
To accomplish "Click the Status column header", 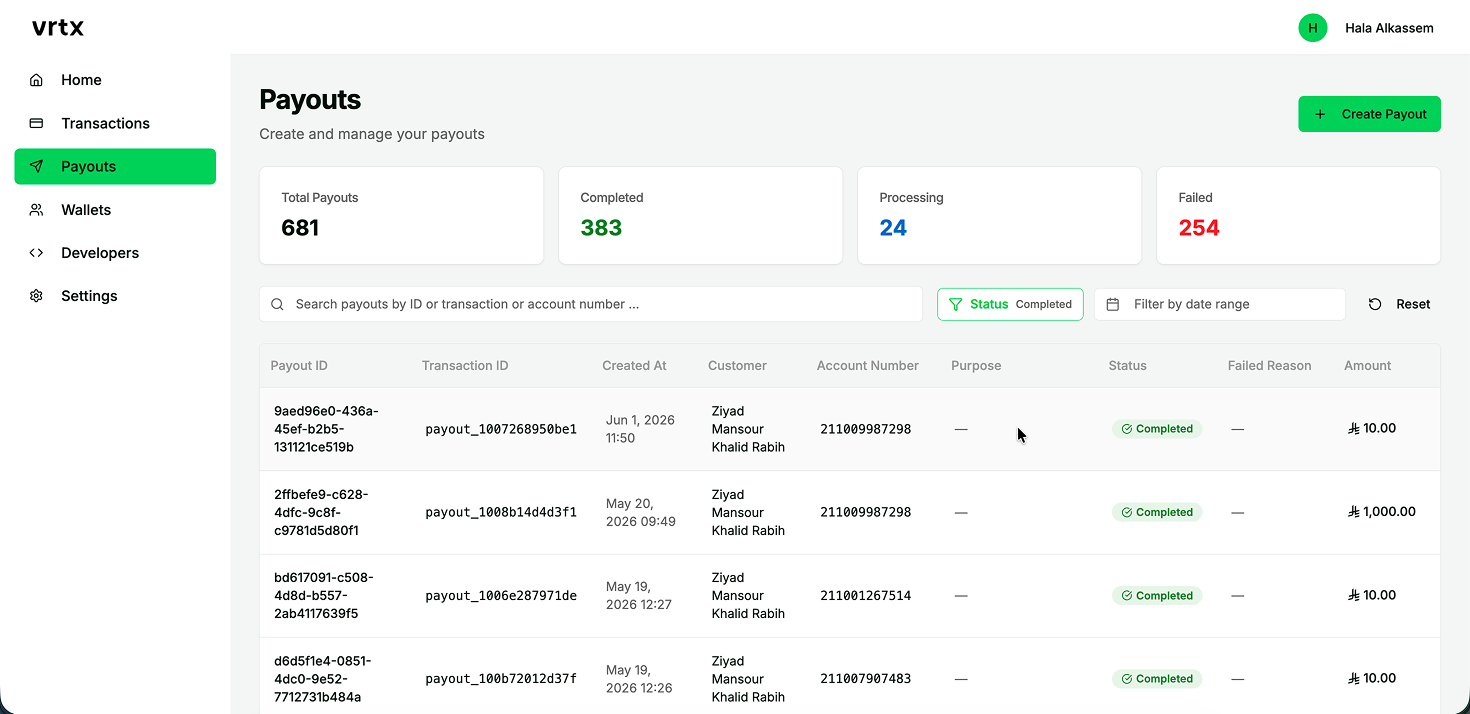I will click(x=1127, y=366).
